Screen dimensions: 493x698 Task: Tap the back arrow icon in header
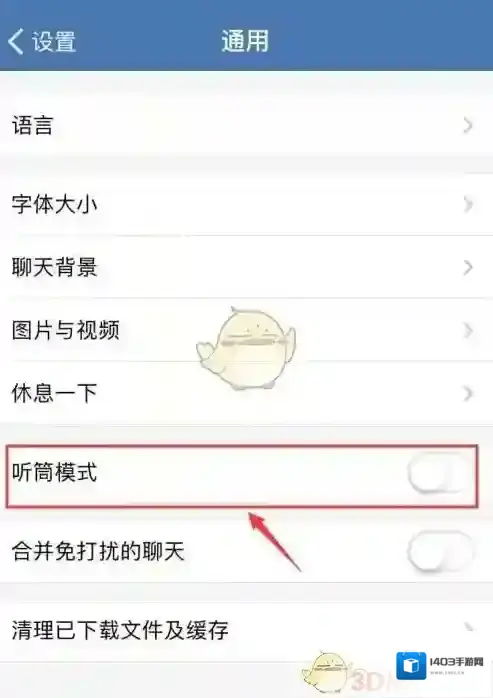16,41
